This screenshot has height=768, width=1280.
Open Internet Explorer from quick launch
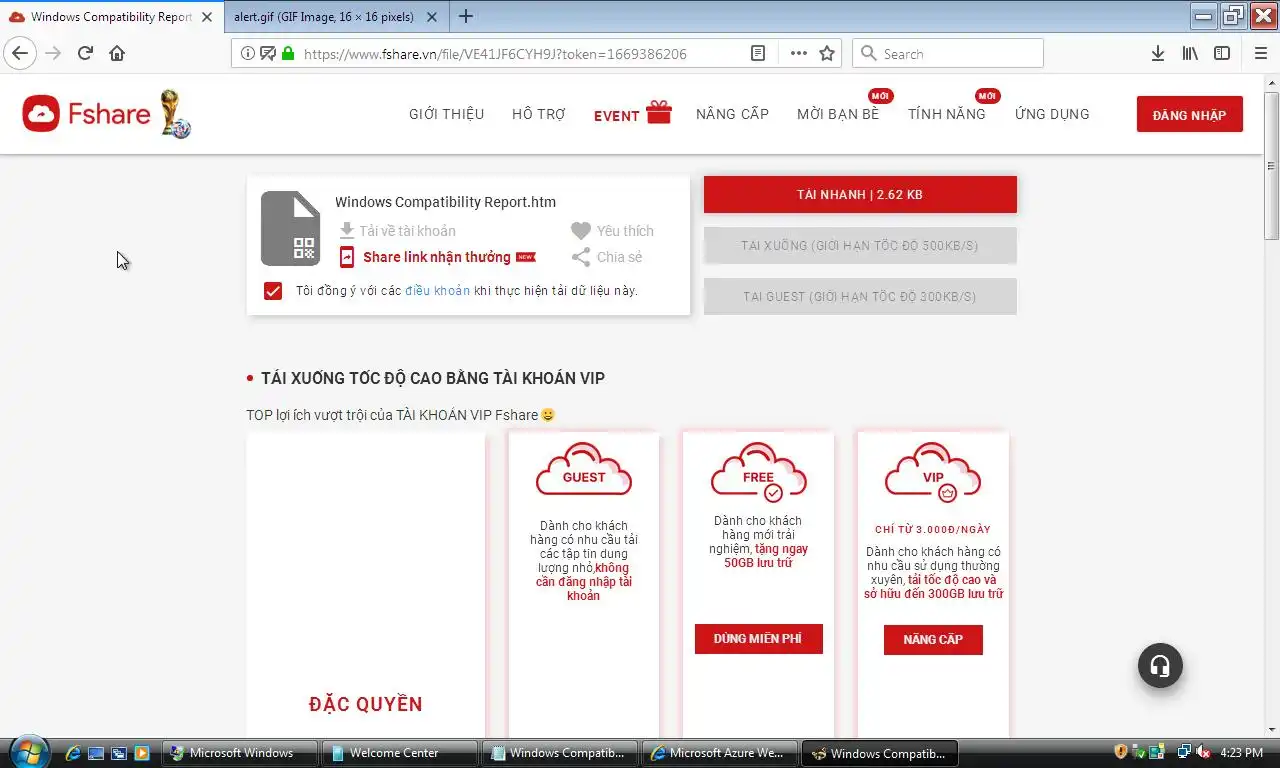coord(74,753)
